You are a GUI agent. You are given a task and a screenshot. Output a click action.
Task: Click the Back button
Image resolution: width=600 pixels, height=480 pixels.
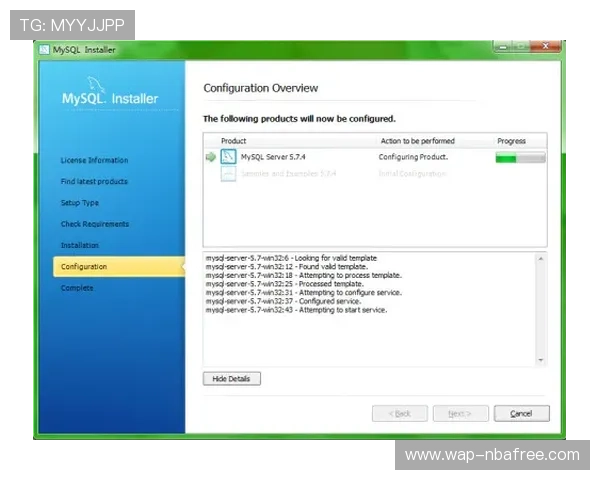click(x=400, y=414)
